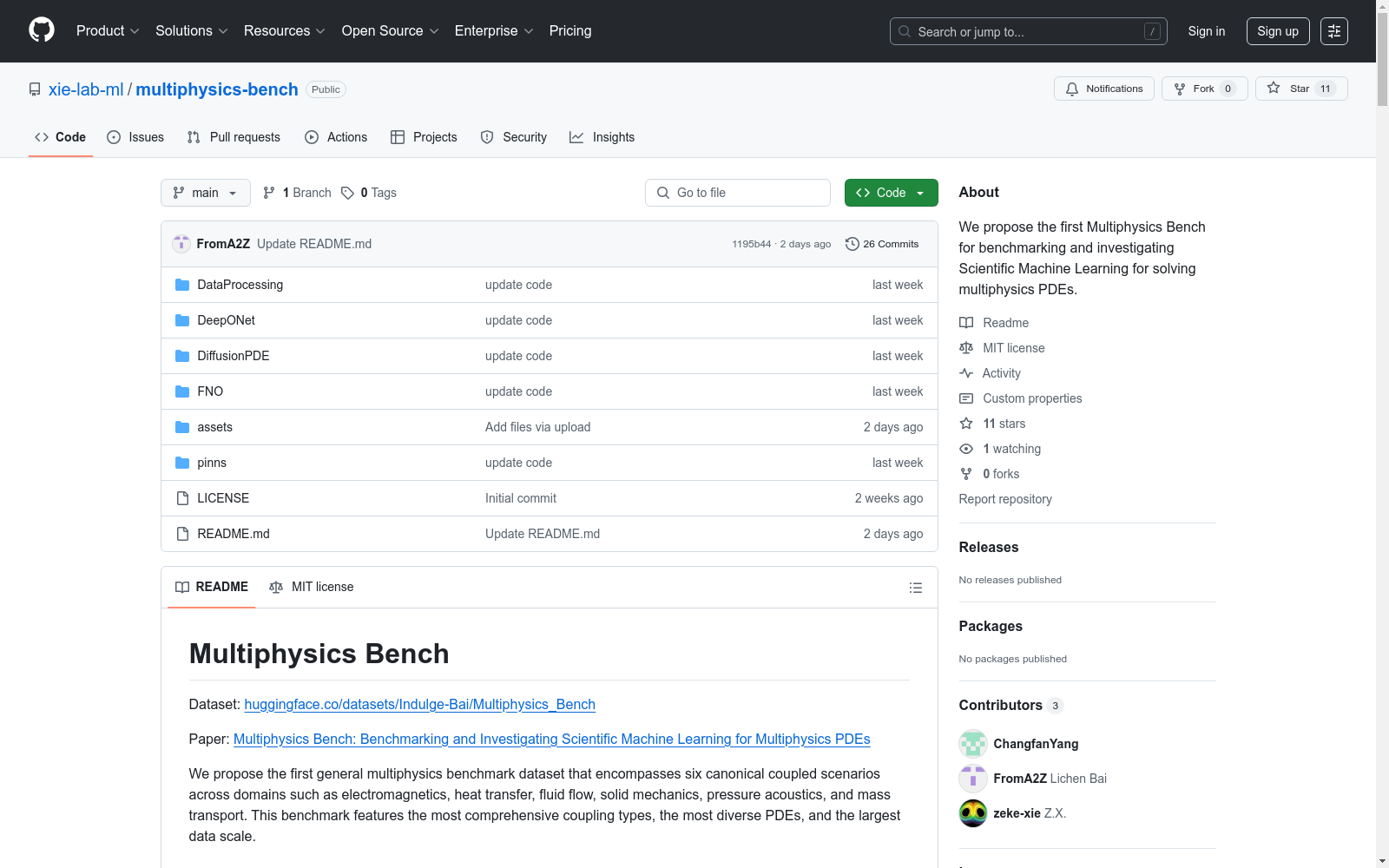
Task: Open the 'Initial commit' message link
Action: [x=521, y=498]
